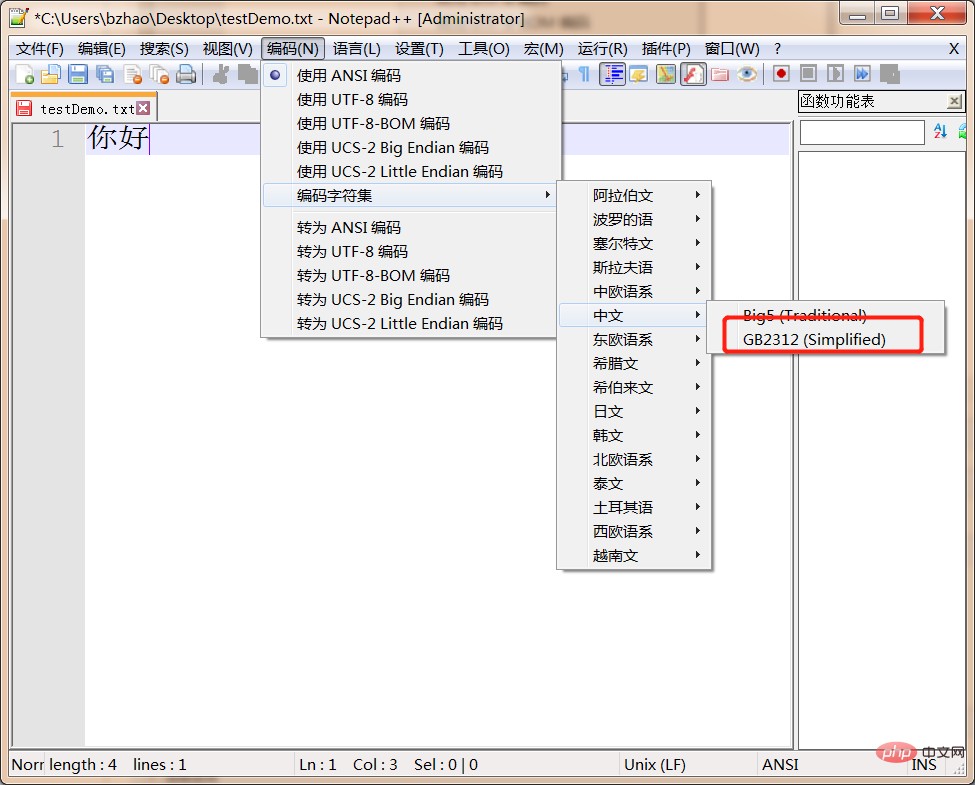Image resolution: width=975 pixels, height=785 pixels.
Task: Click 转为 UCS-2 Big Endian 编码
Action: pyautogui.click(x=411, y=300)
